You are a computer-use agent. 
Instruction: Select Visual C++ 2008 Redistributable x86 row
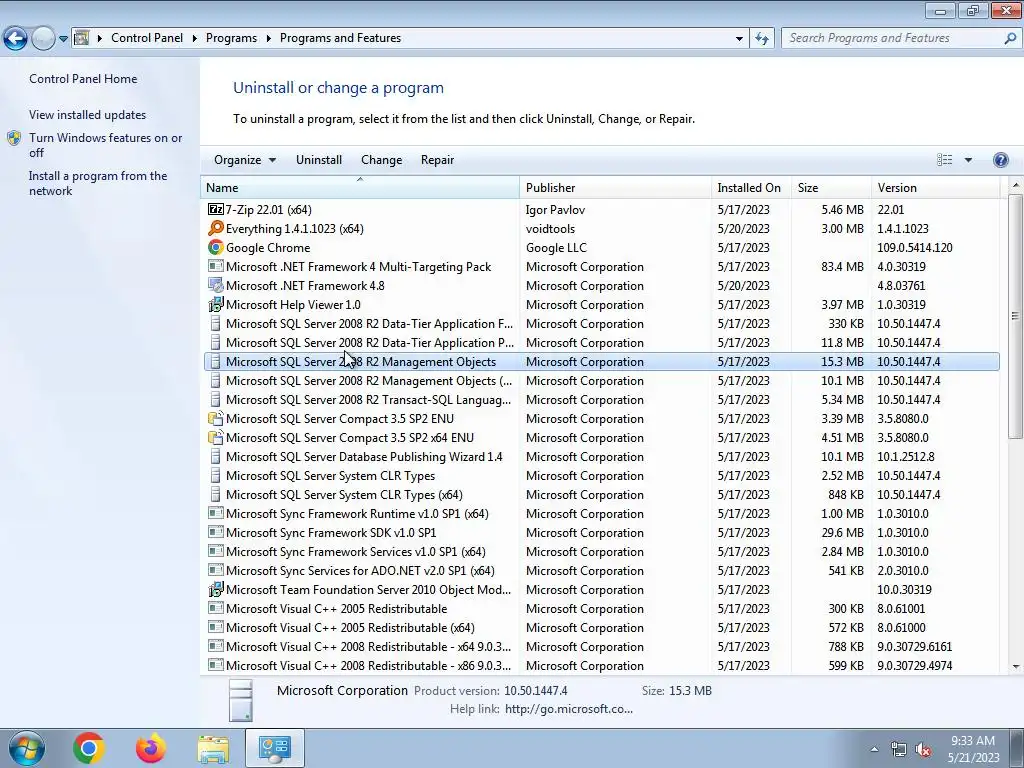tap(601, 665)
